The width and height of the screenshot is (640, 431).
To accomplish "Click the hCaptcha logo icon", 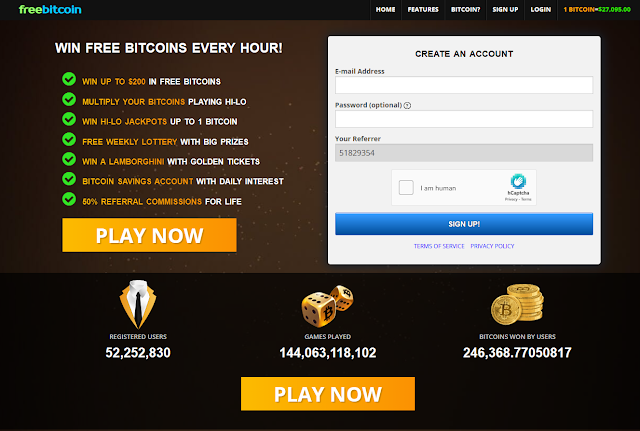I will 518,181.
